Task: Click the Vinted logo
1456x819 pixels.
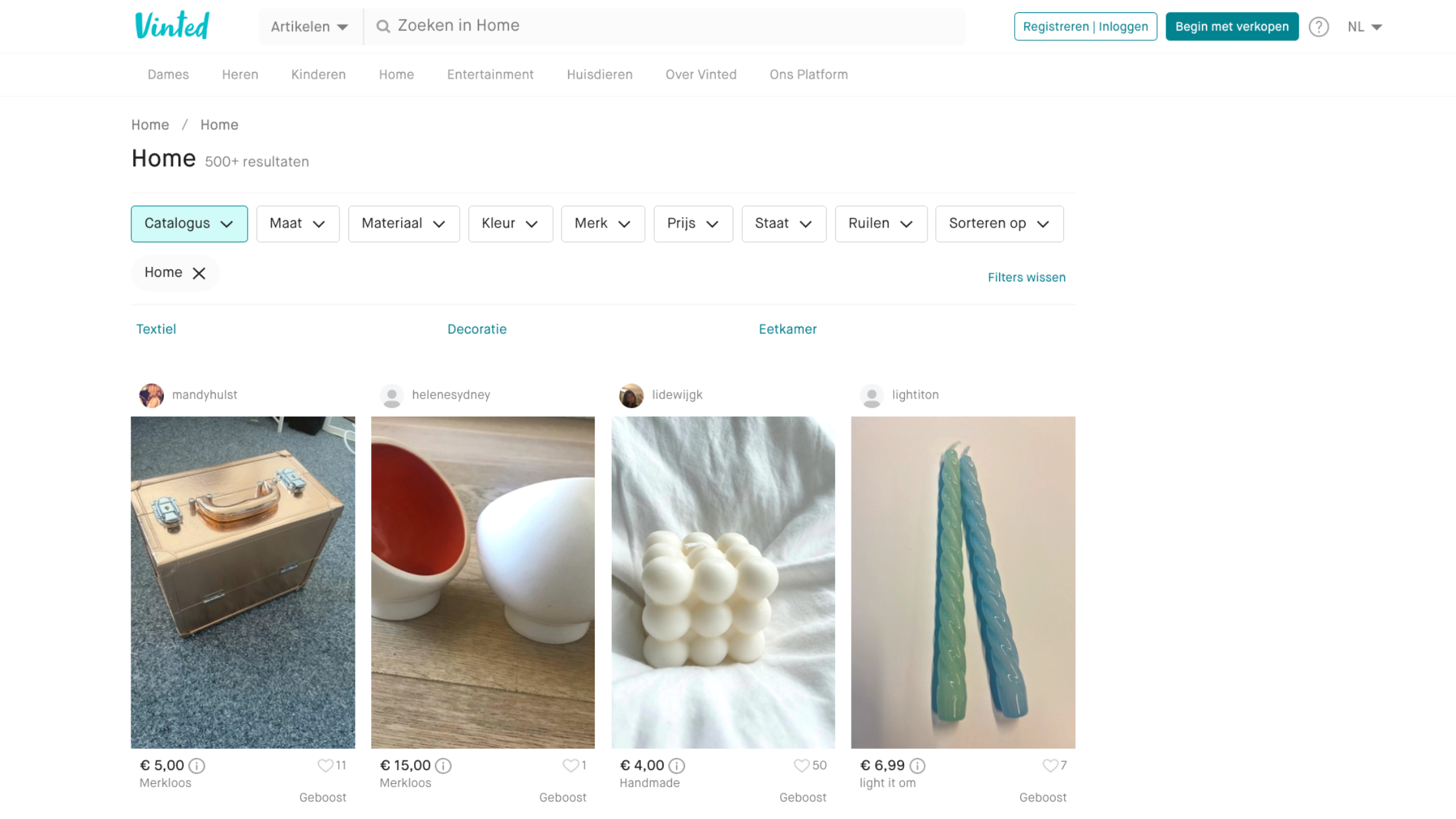Action: 172,26
